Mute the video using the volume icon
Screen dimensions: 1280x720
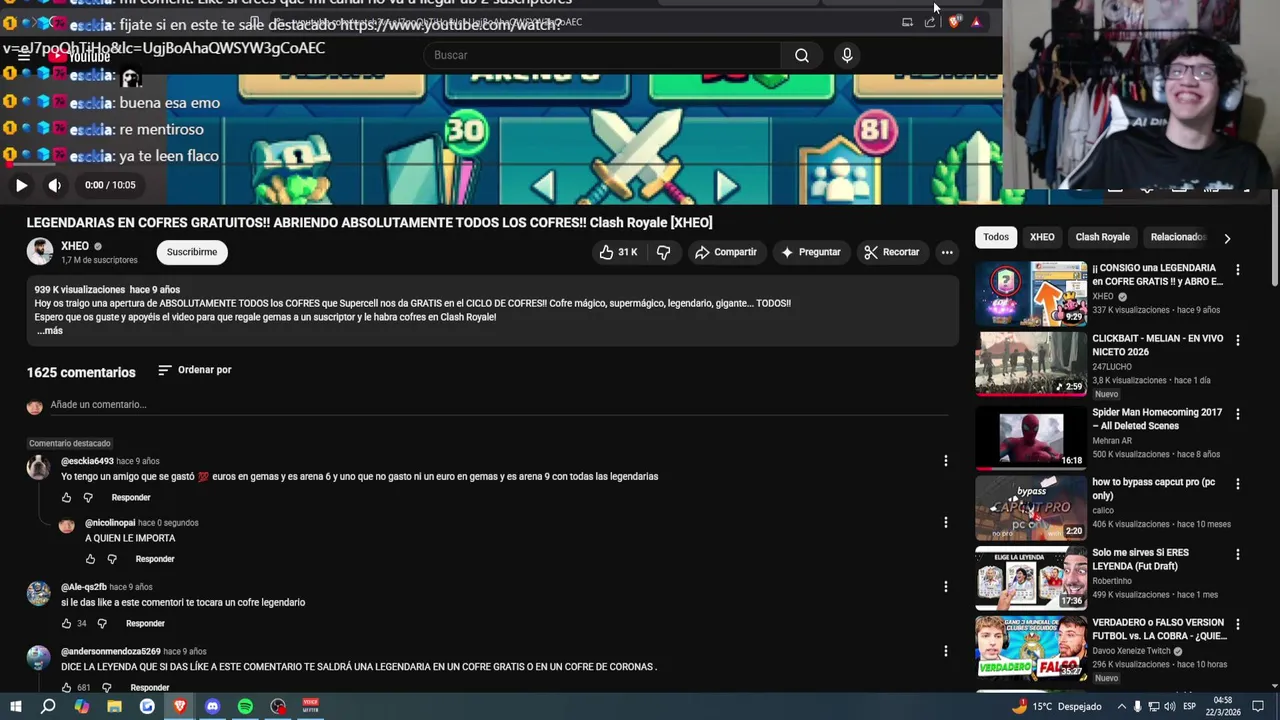coord(55,185)
